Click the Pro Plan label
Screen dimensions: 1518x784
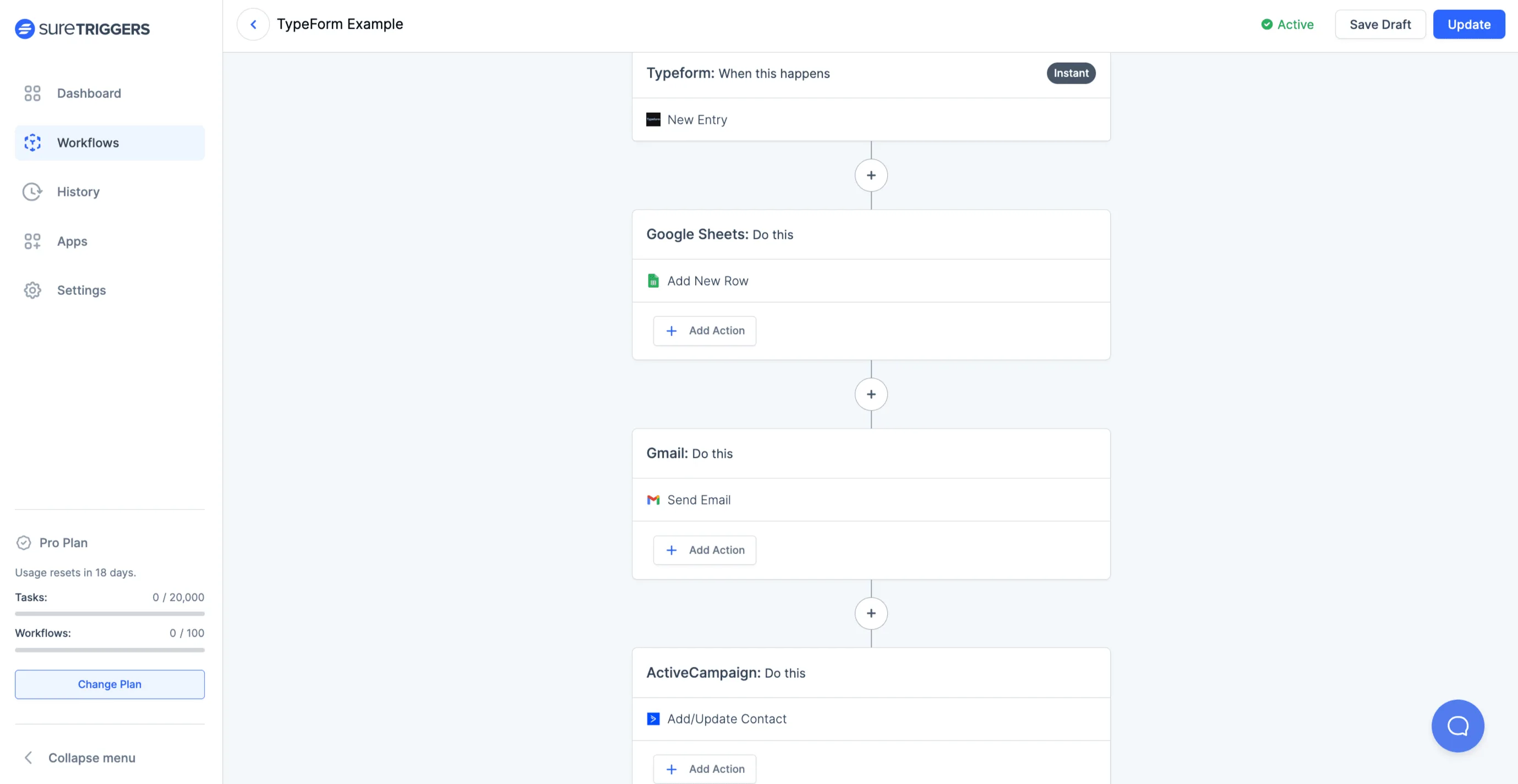click(64, 542)
